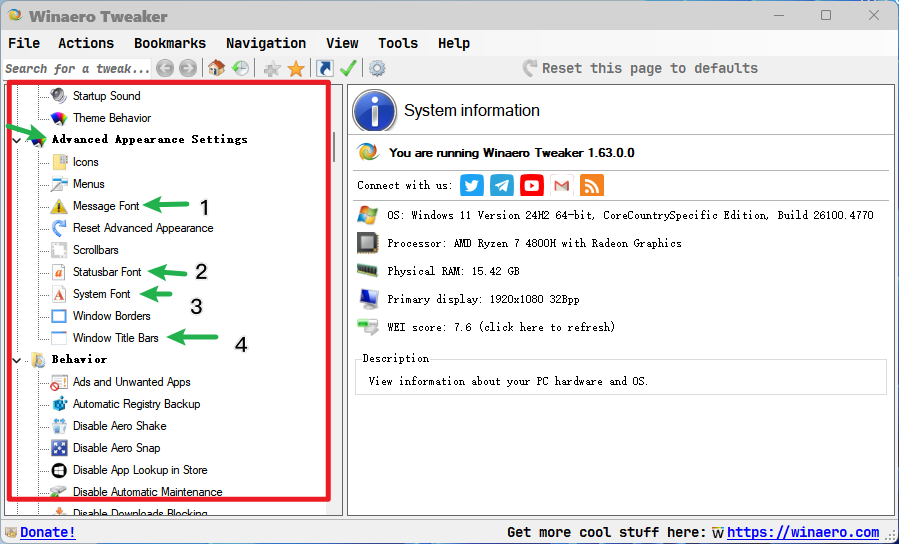
Task: Click the Search for a tweak field
Action: tap(76, 68)
